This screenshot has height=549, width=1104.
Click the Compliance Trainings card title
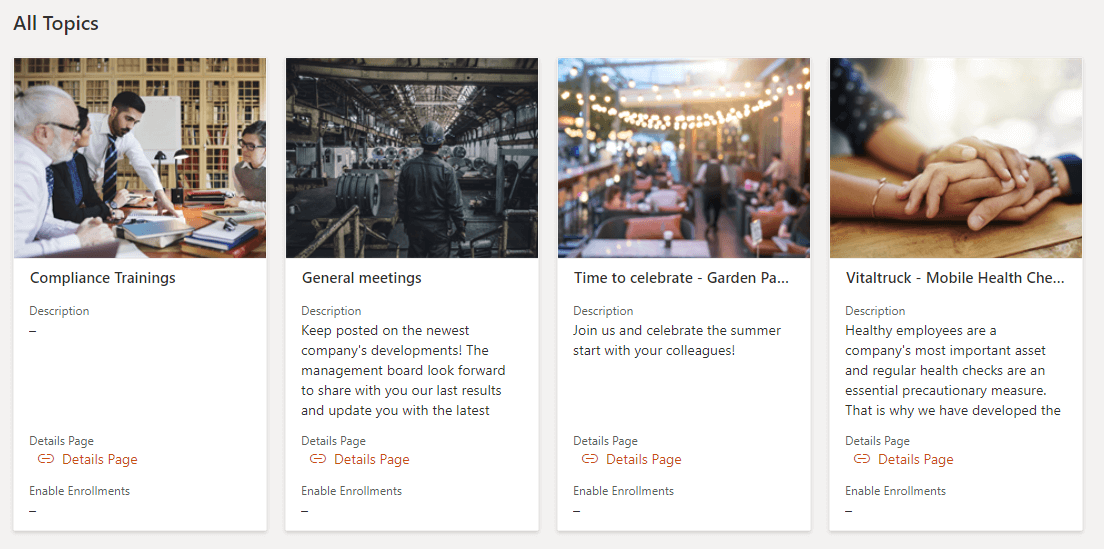[103, 278]
